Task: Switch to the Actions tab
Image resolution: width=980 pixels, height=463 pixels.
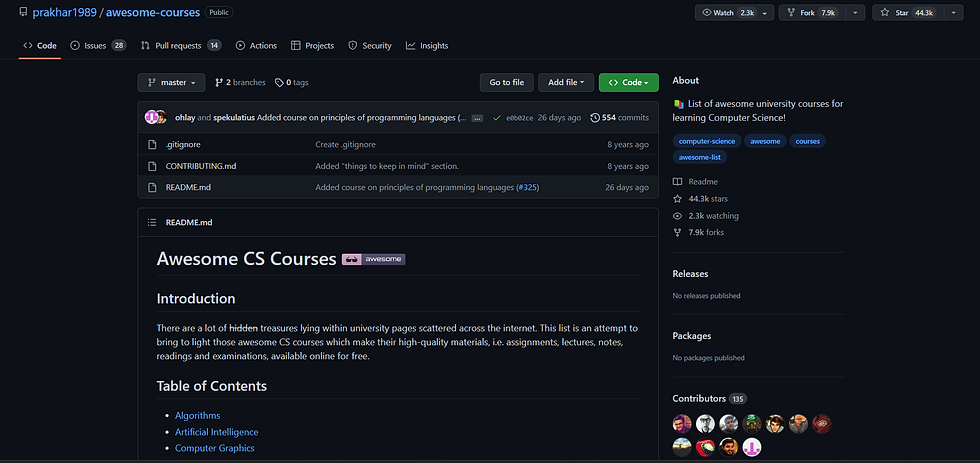Action: tap(256, 46)
